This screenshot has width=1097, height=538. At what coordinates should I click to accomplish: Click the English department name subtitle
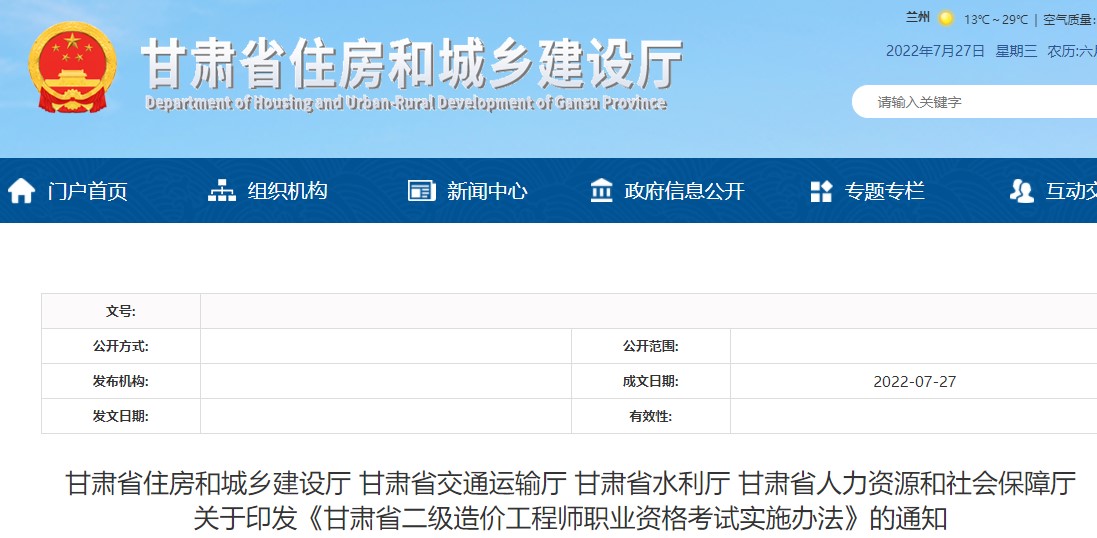405,103
